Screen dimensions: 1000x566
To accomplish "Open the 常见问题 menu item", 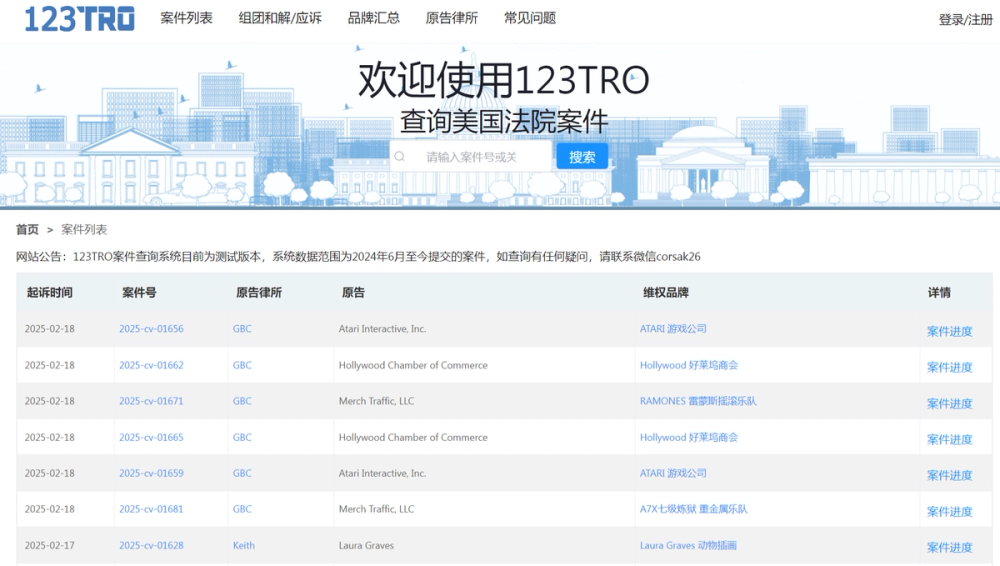I will tap(530, 18).
